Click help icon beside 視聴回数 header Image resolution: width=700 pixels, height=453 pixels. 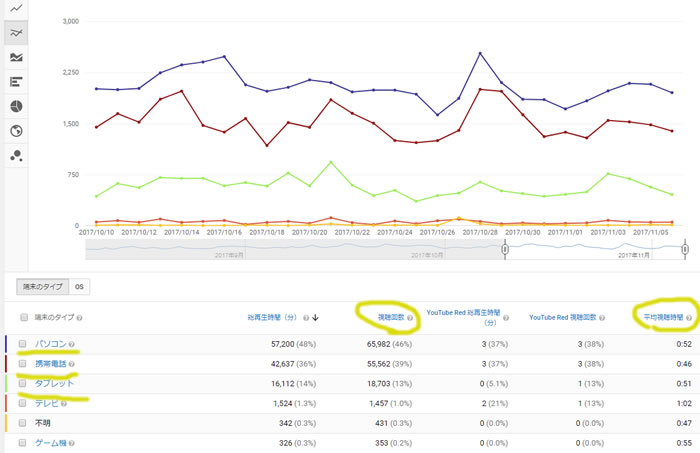click(410, 317)
